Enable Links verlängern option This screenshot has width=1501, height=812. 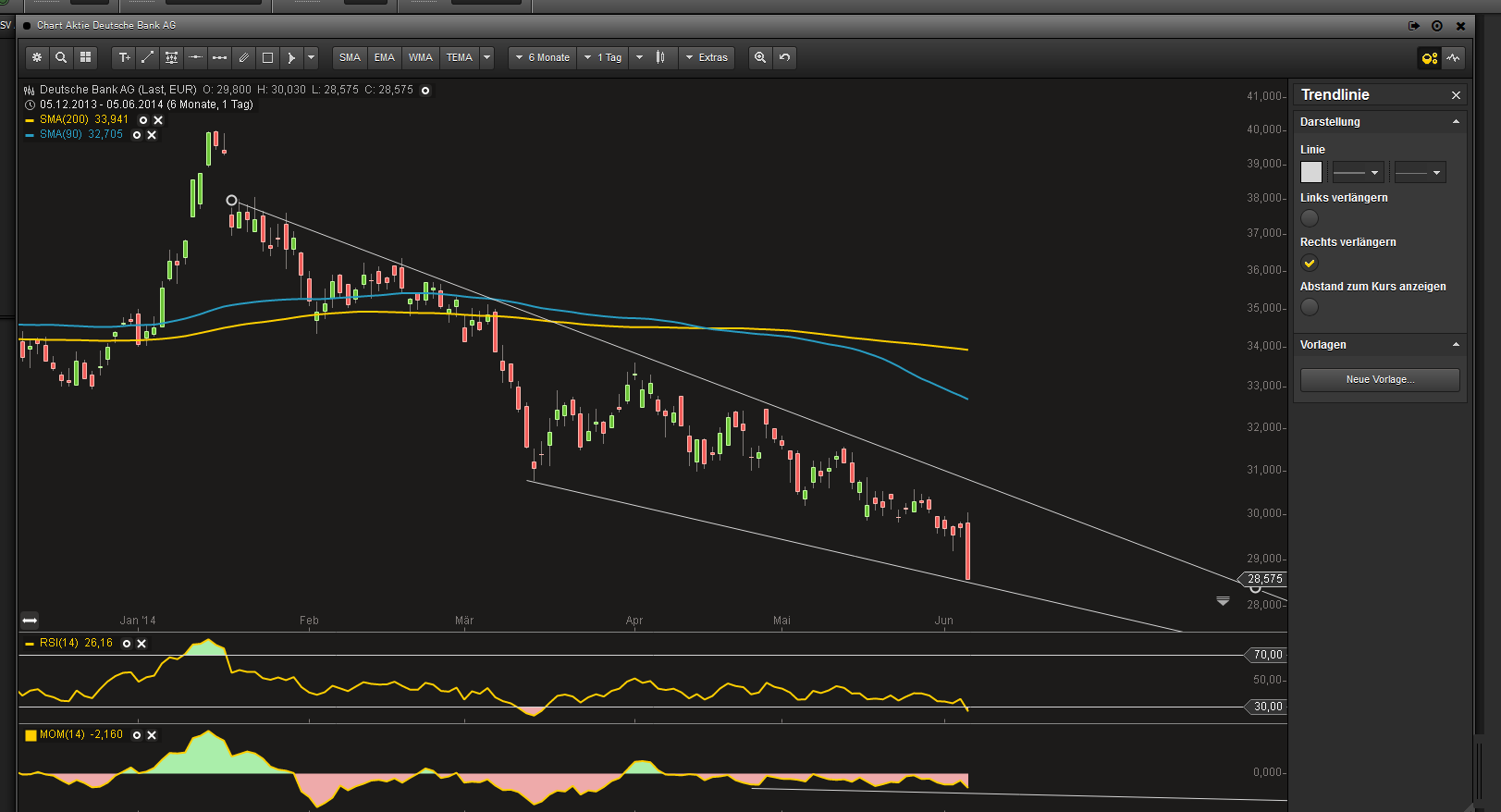coord(1310,218)
